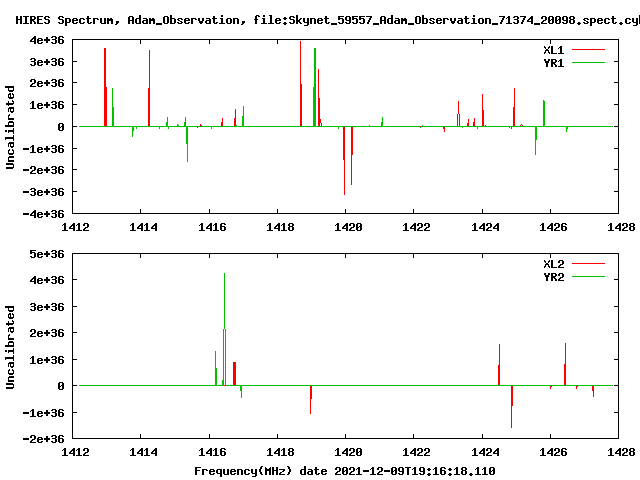
Task: Click the tallest green YR2 spike in the bottom plot
Action: point(224,329)
